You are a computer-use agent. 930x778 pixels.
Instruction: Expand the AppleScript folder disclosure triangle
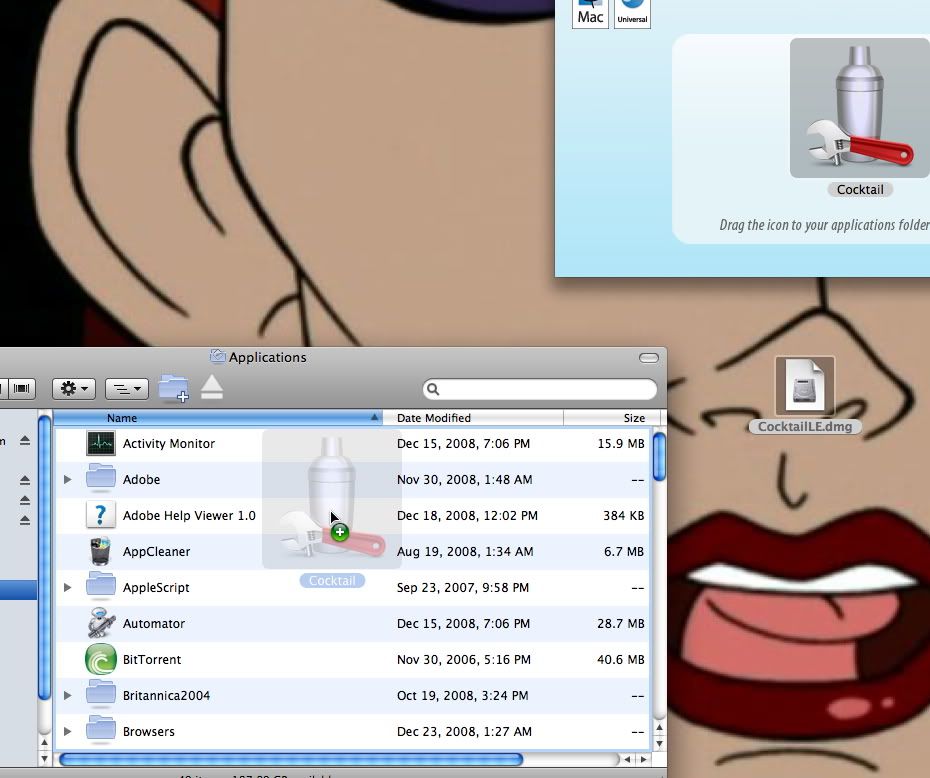coord(68,587)
